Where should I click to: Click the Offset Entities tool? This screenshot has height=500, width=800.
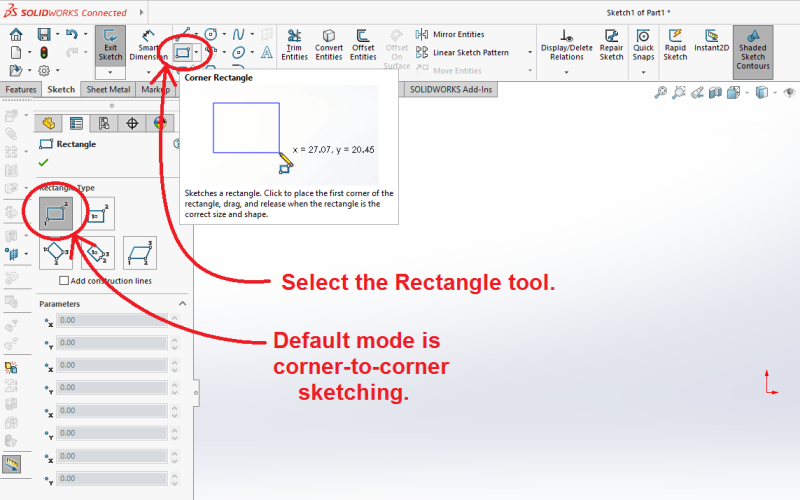[363, 44]
